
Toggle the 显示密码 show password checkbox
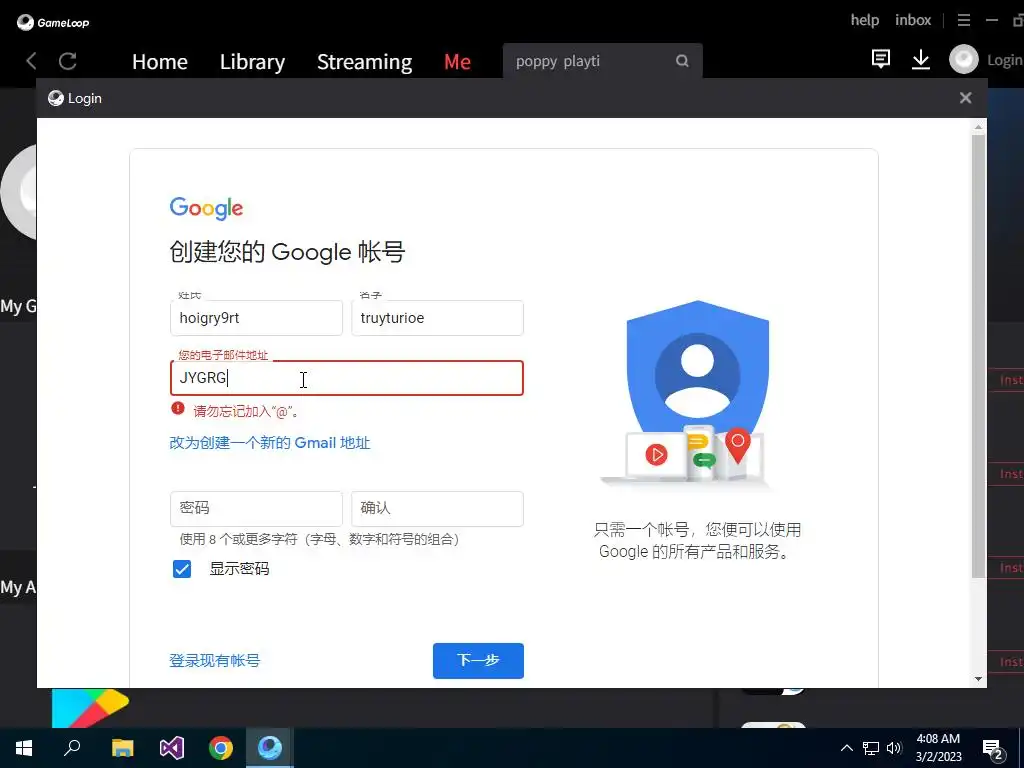click(x=182, y=569)
